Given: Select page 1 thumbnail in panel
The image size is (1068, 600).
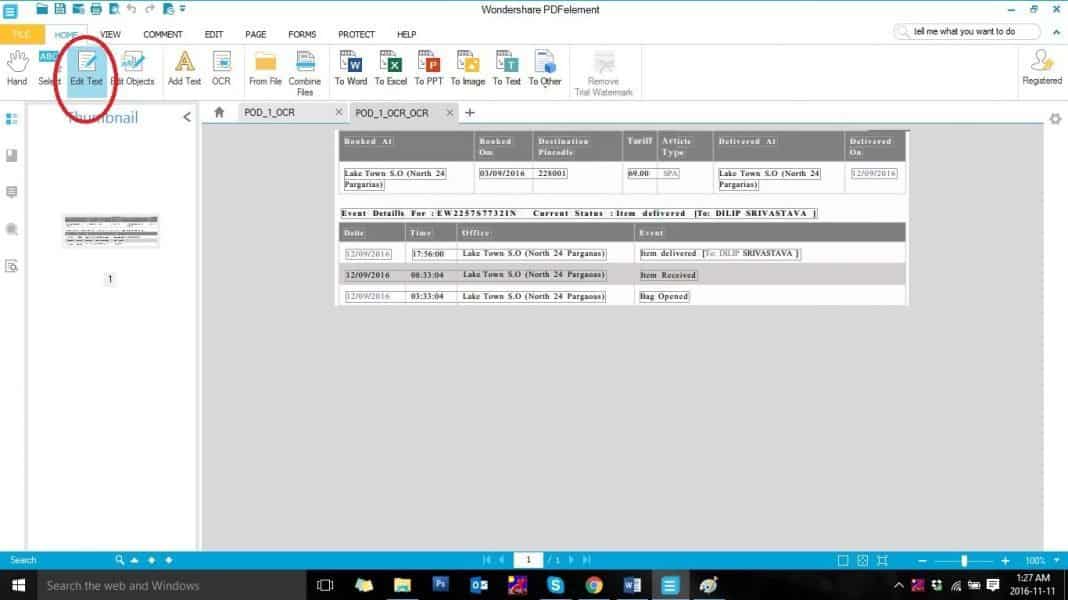Looking at the screenshot, I should 111,231.
